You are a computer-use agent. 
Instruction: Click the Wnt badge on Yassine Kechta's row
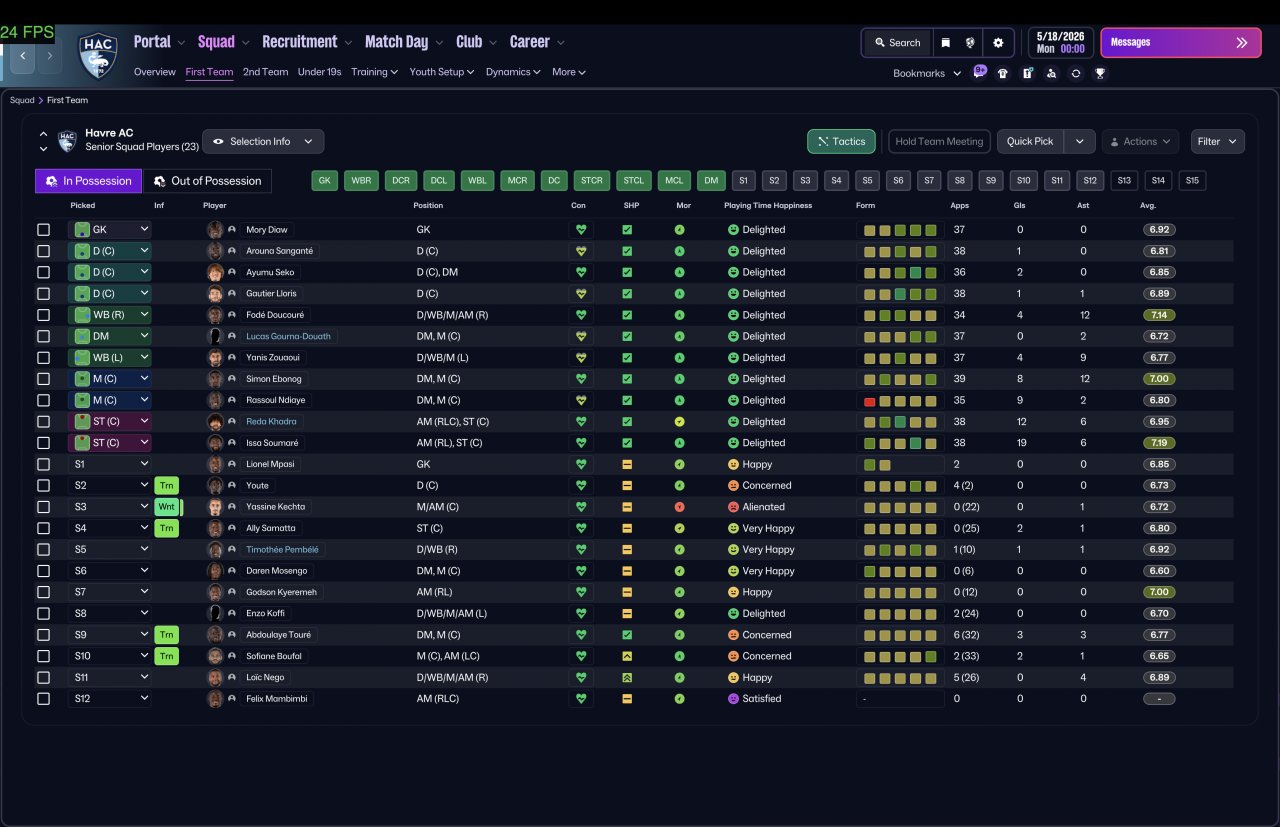(x=167, y=507)
